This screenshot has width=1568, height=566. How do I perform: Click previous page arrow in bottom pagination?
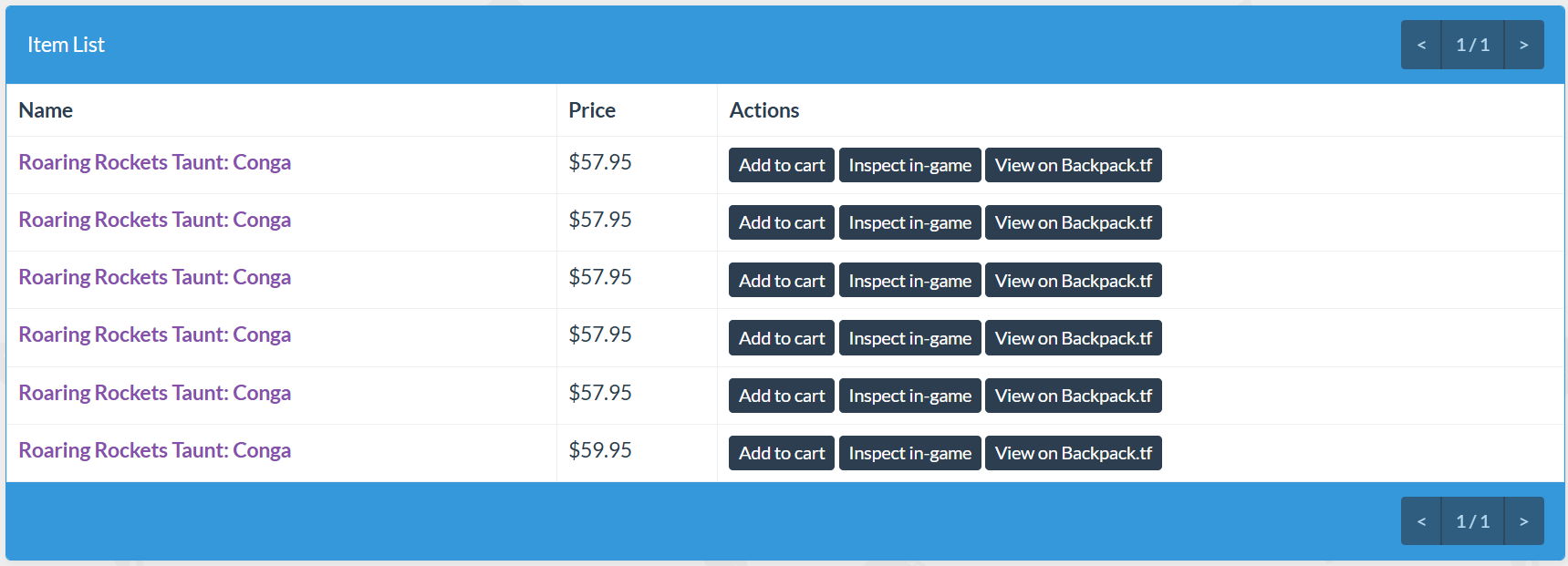pyautogui.click(x=1421, y=521)
